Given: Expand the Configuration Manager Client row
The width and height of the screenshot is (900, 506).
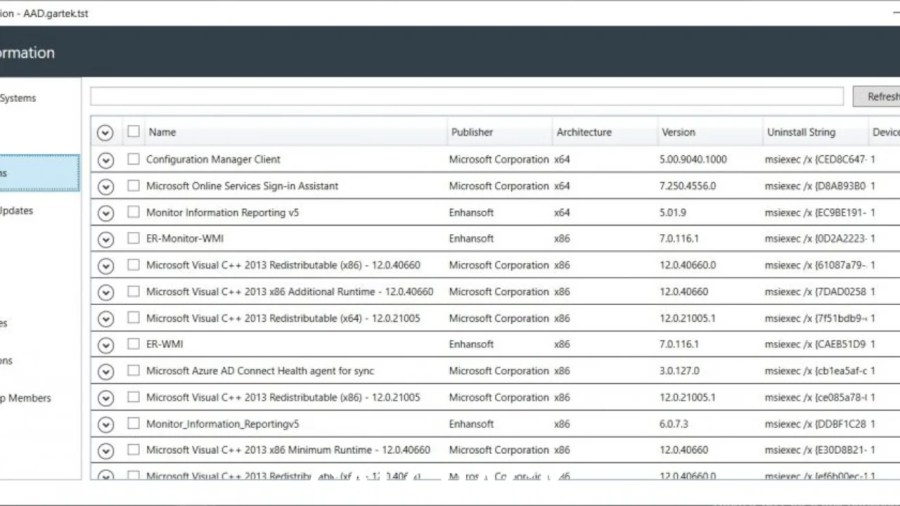Looking at the screenshot, I should 106,160.
